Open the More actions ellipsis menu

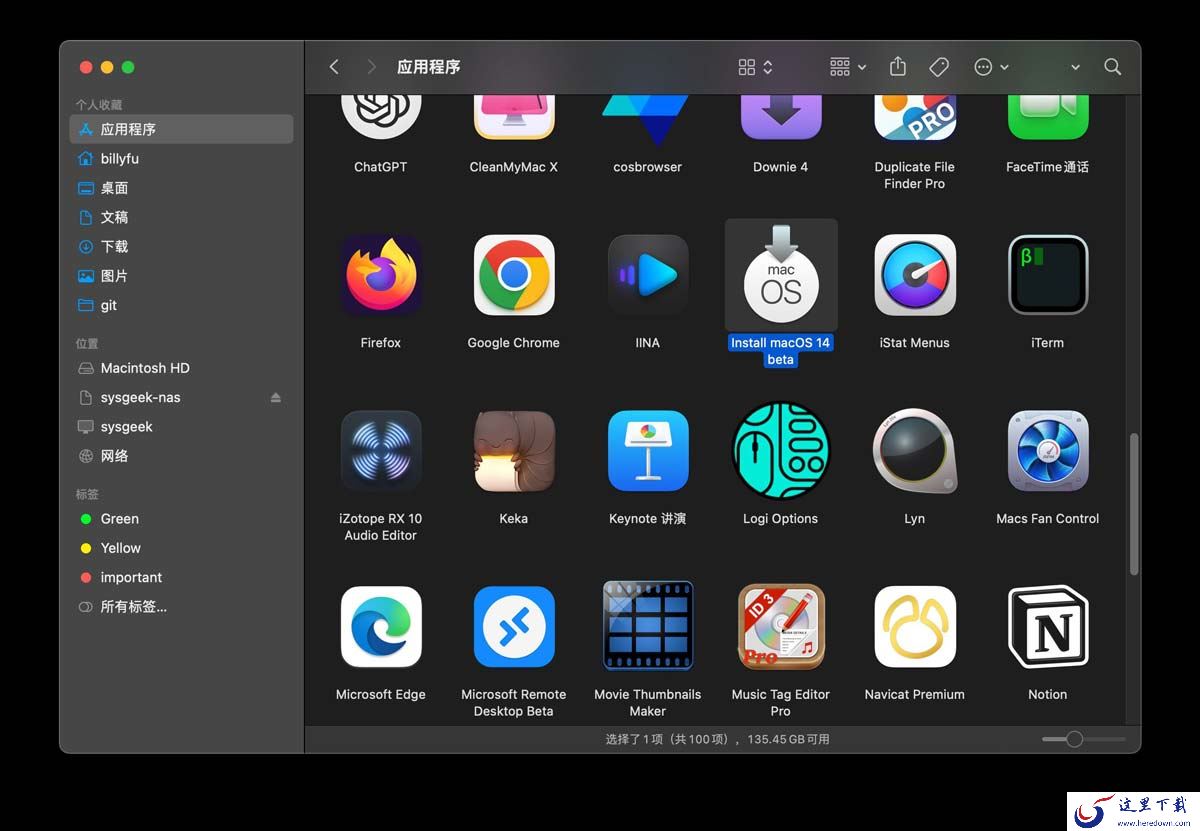click(x=991, y=67)
